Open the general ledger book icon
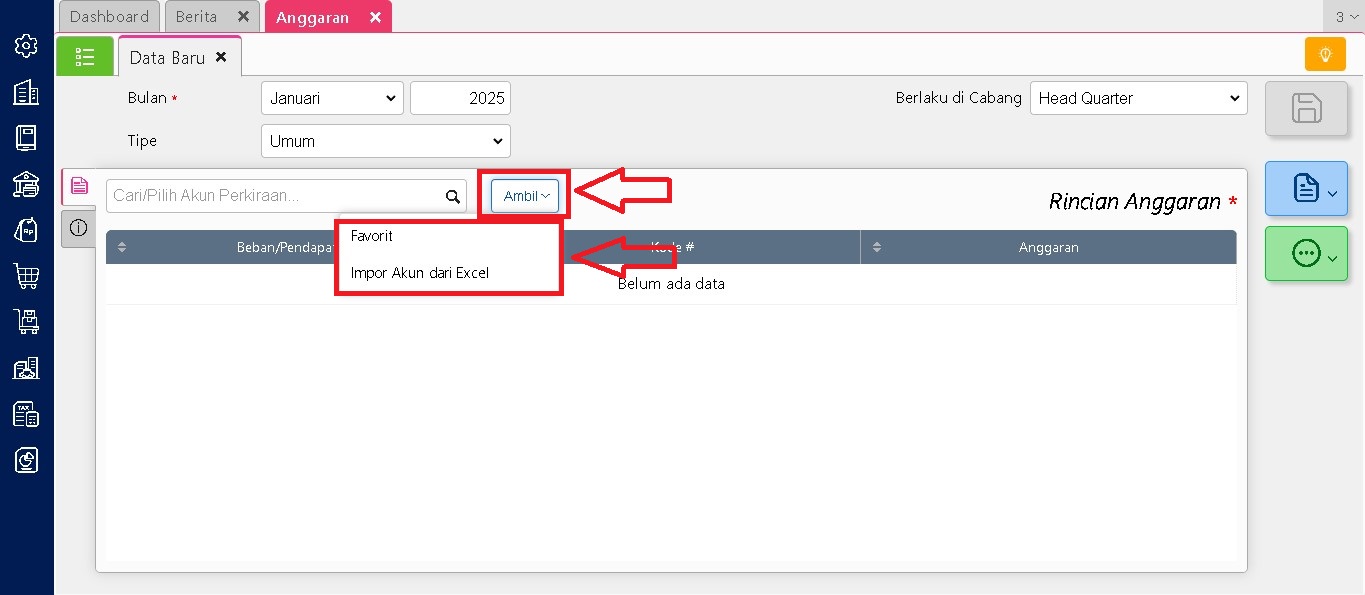Image resolution: width=1365 pixels, height=595 pixels. point(26,138)
